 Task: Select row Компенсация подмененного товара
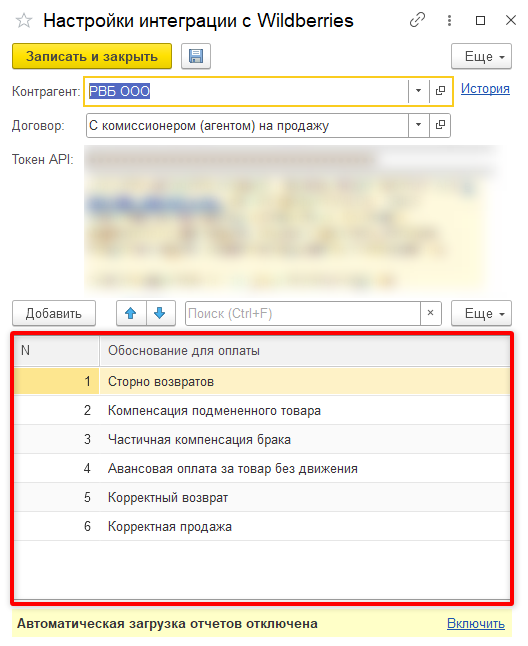point(262,411)
